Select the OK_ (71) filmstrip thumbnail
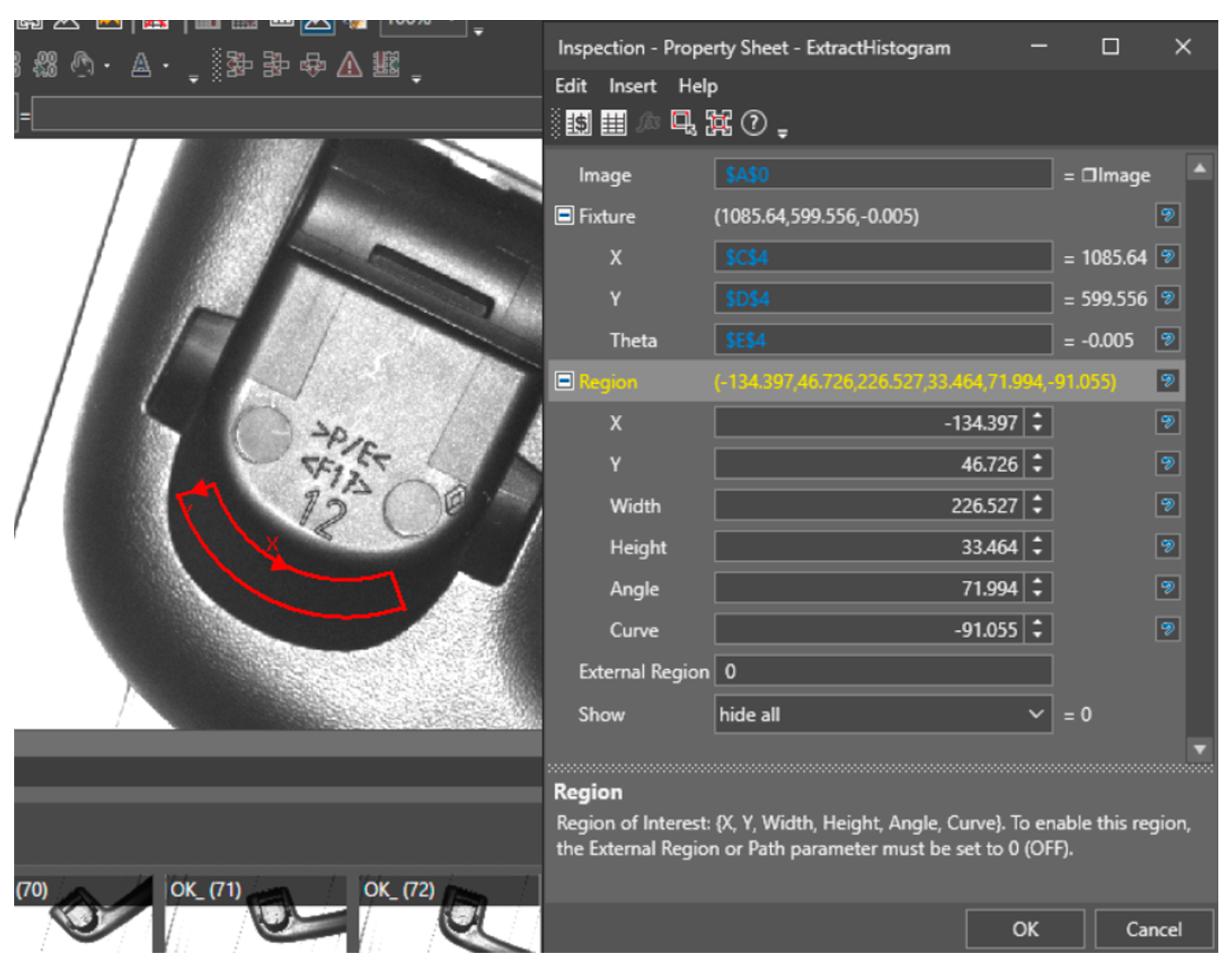Image resolution: width=1232 pixels, height=971 pixels. 256,915
